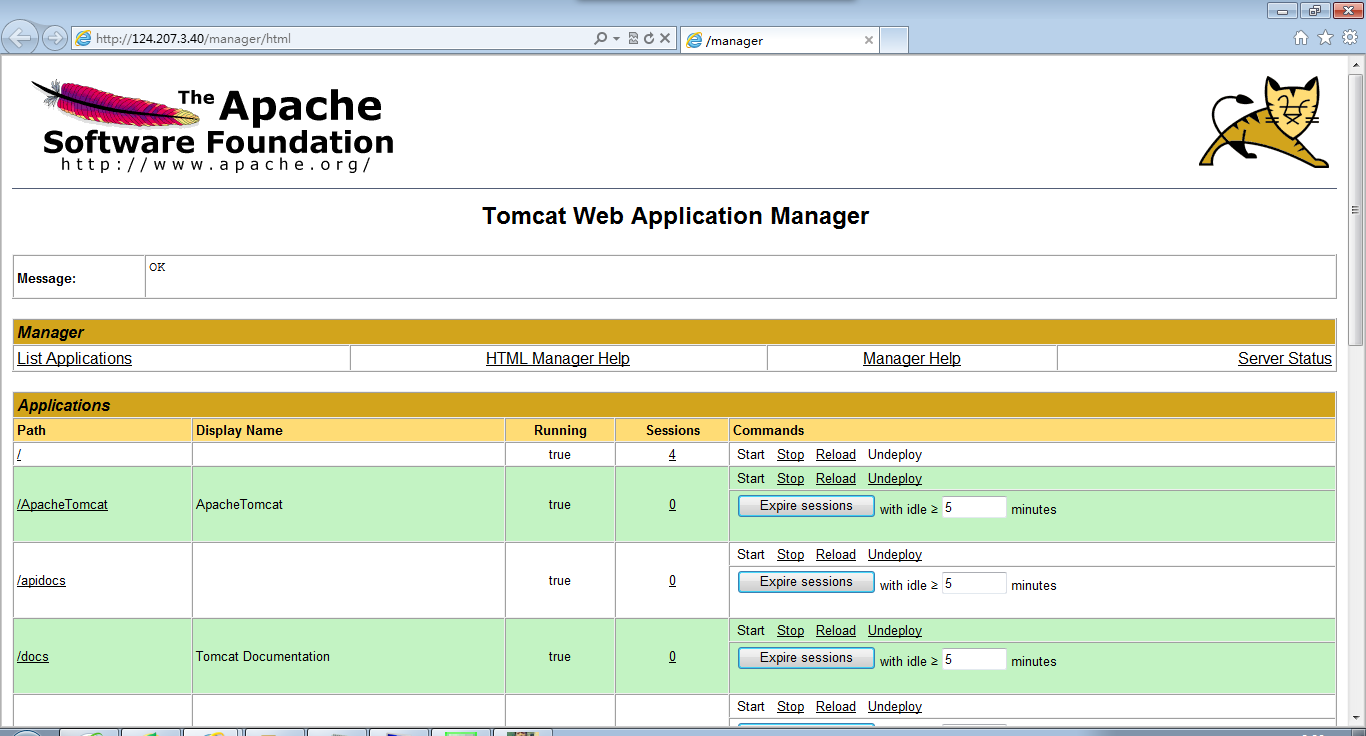Stop the root / application
The height and width of the screenshot is (736, 1366).
click(x=790, y=455)
